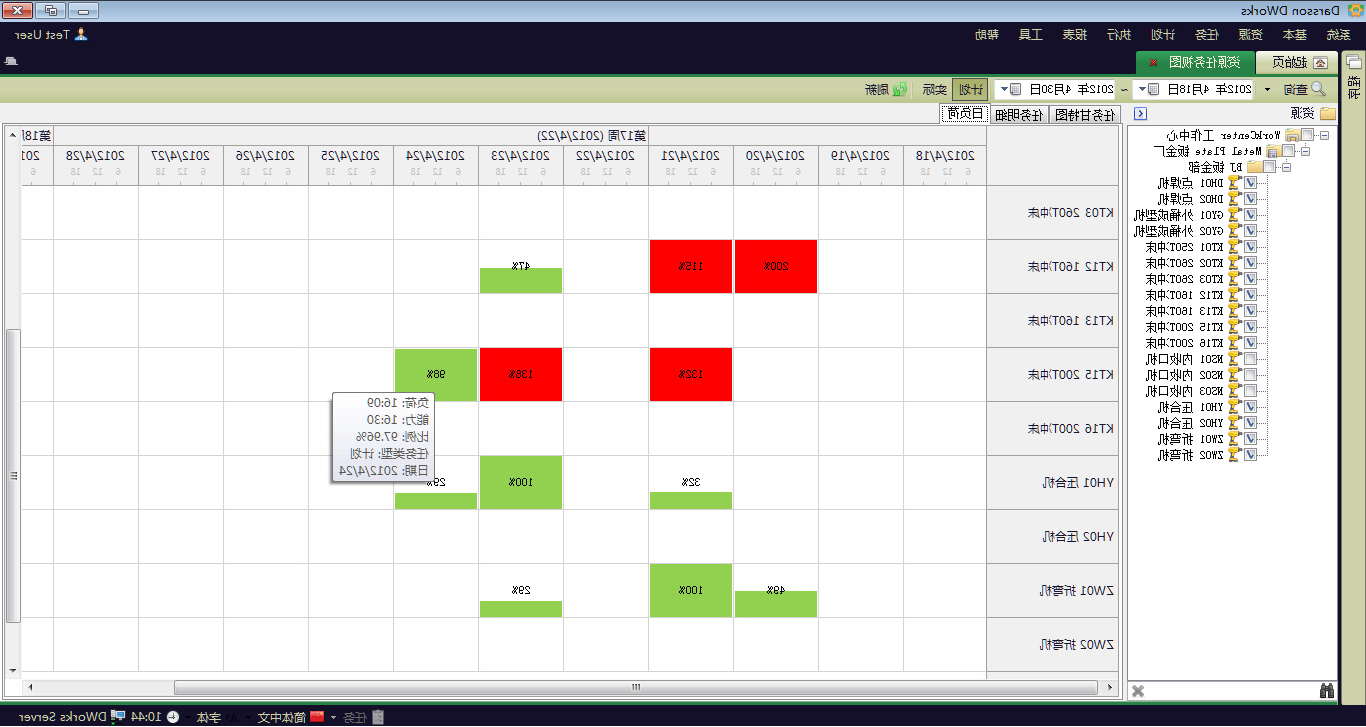Screen dimensions: 1366x727
Task: Click the 实际 toggle button
Action: pos(934,89)
